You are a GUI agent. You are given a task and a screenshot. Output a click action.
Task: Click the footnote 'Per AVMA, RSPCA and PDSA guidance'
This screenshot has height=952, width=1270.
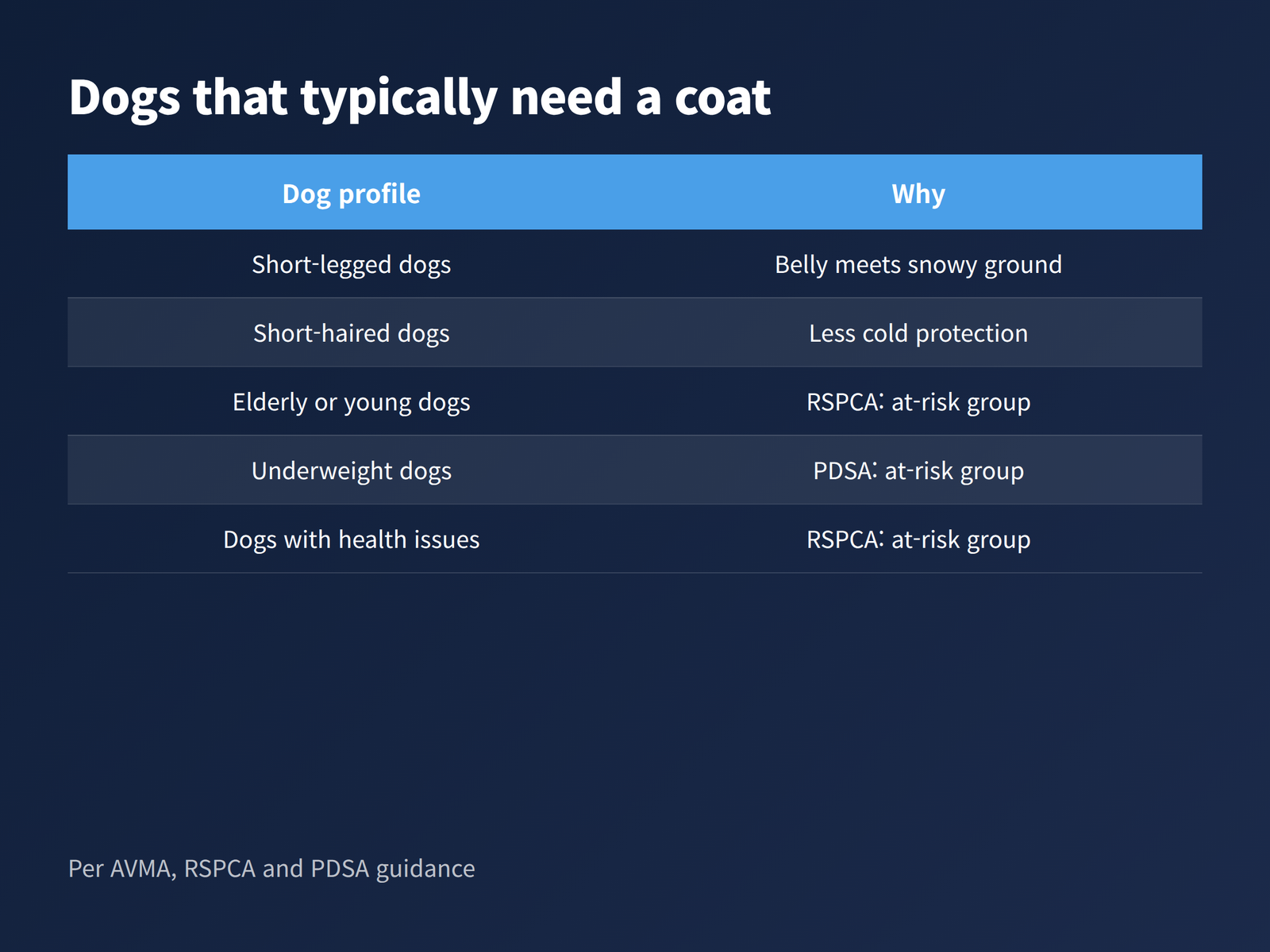pyautogui.click(x=271, y=869)
